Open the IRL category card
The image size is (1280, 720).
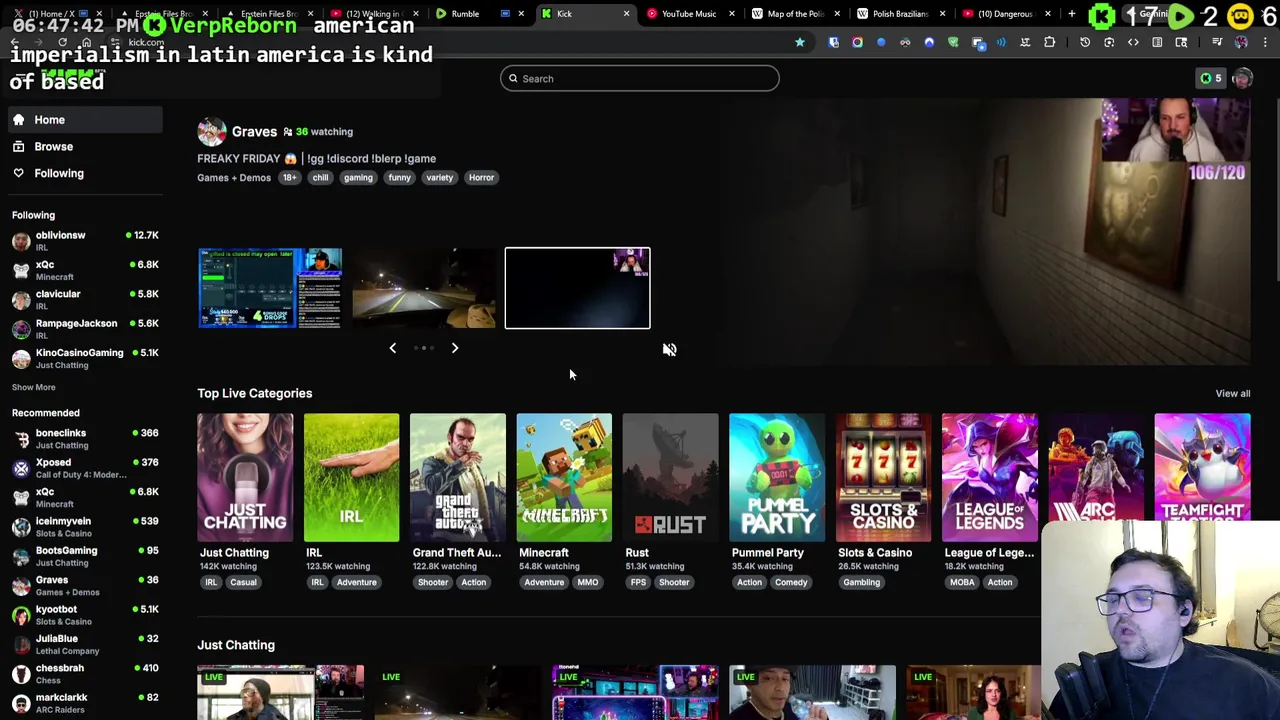click(351, 477)
